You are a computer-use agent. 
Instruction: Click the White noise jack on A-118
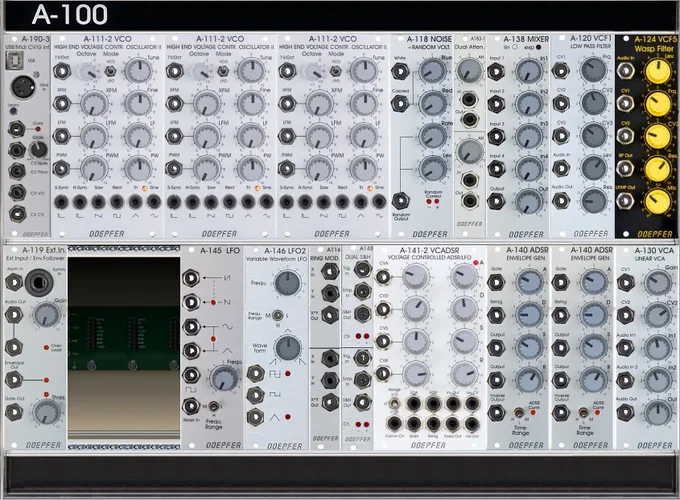(x=400, y=71)
